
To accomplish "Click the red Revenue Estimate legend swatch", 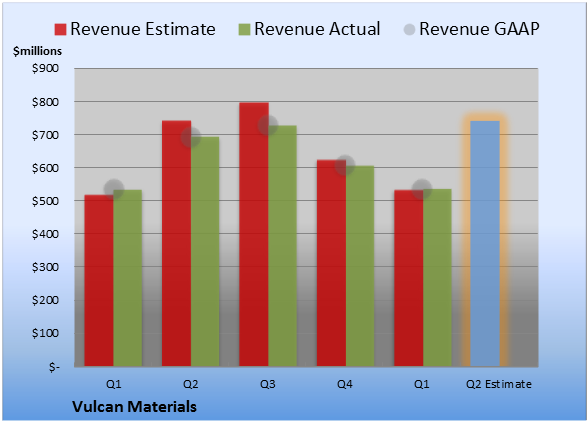I will coord(60,29).
